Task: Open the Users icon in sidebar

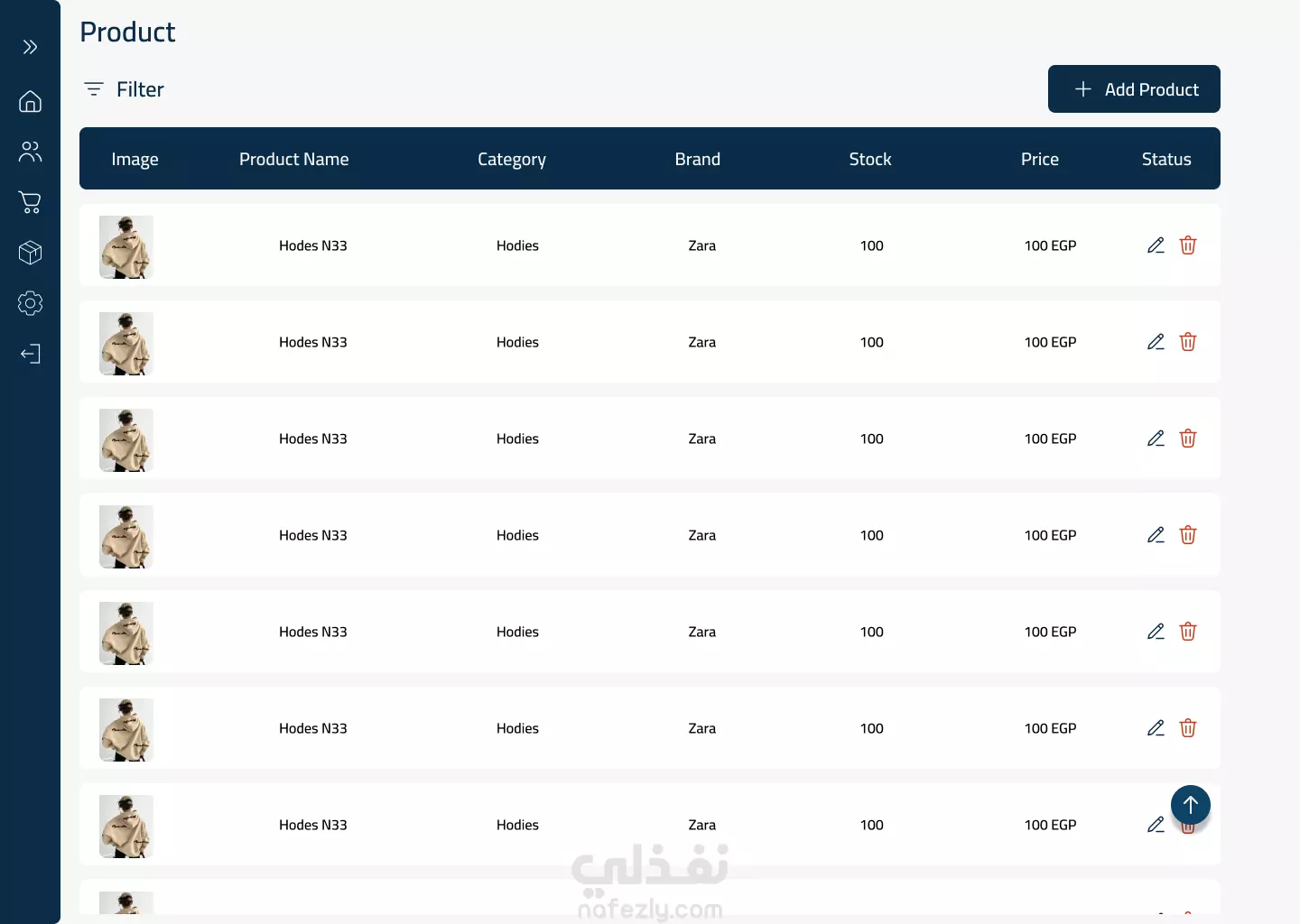Action: point(30,152)
